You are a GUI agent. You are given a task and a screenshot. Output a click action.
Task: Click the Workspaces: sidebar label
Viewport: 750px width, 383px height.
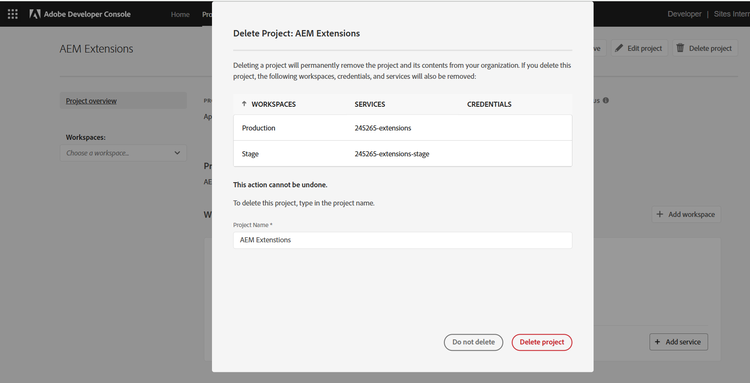86,137
